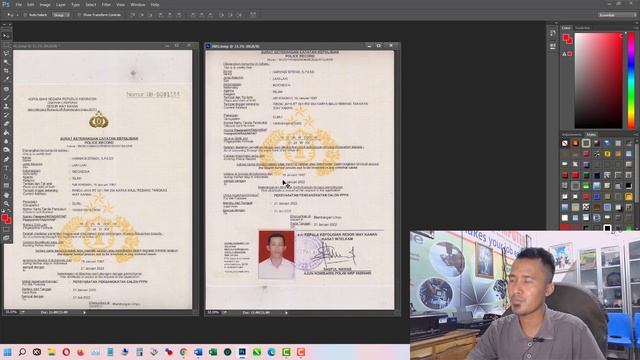Select the Blur tool
640x360 pixels.
6,141
